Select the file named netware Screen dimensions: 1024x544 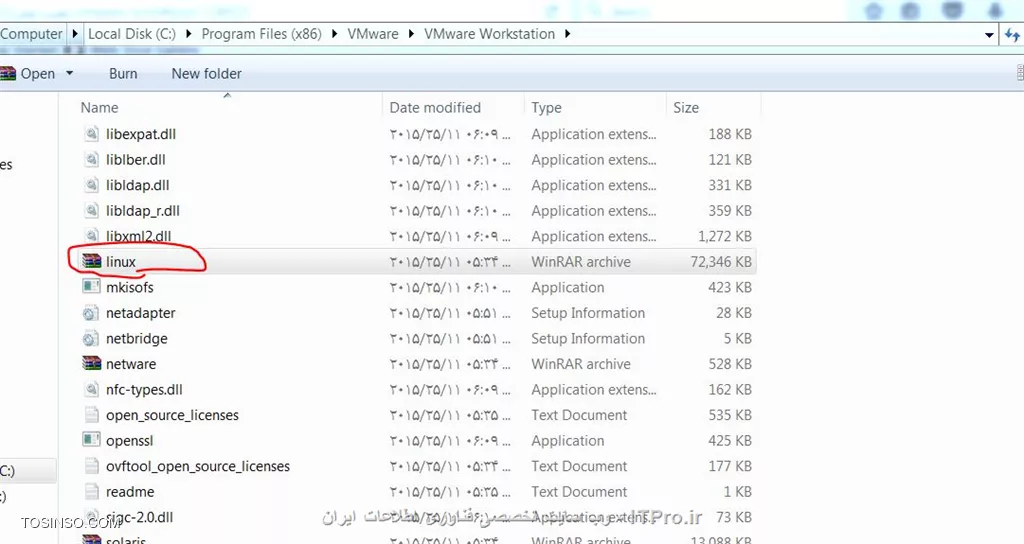coord(131,364)
